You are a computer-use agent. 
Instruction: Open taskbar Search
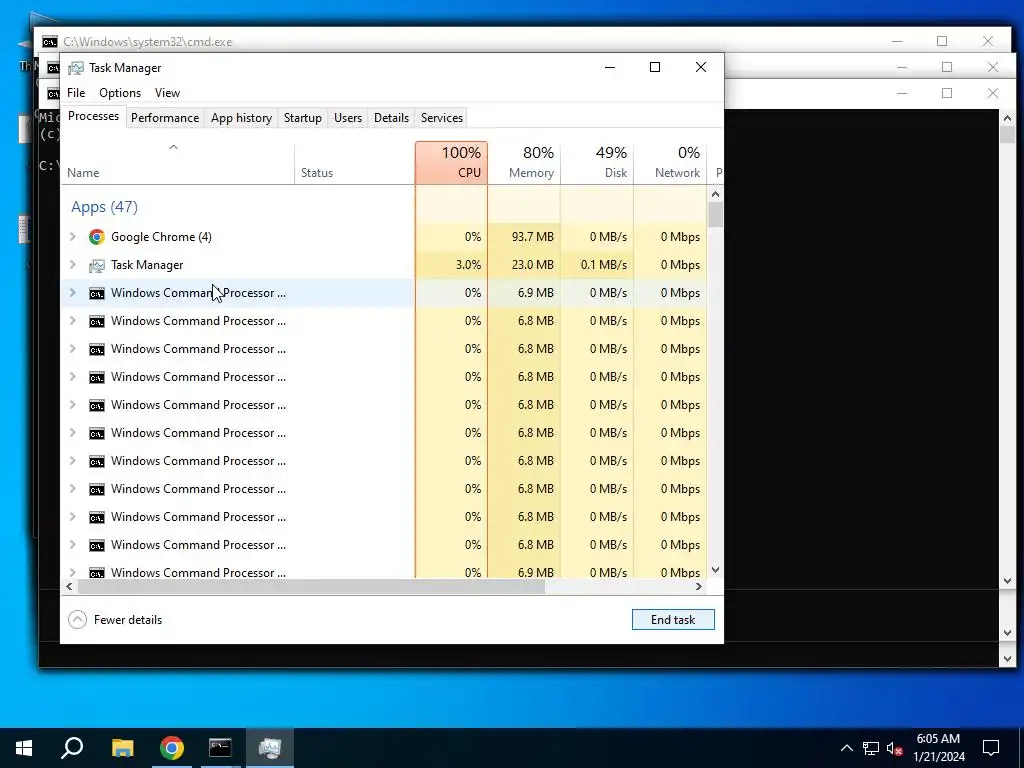[x=72, y=748]
